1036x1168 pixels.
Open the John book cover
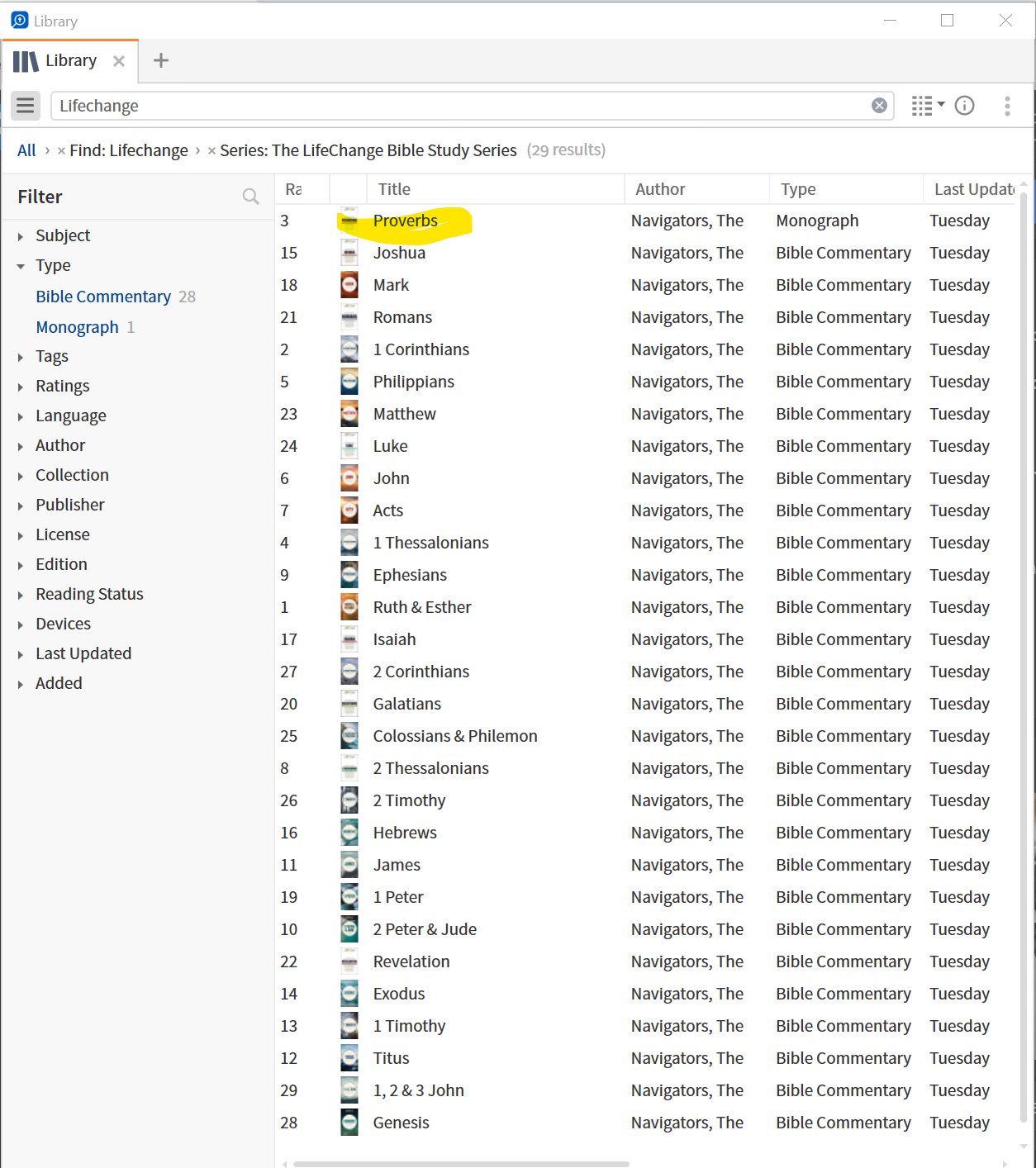pos(349,478)
